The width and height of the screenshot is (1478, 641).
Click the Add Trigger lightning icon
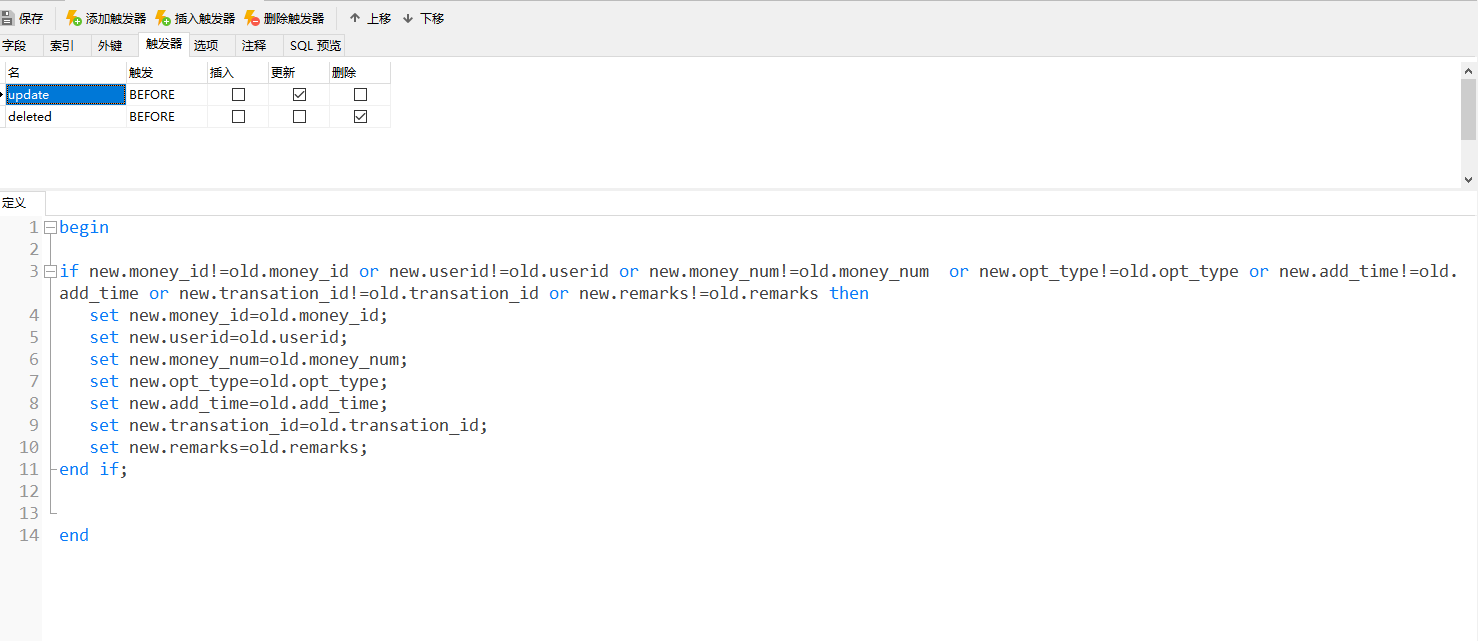(74, 18)
